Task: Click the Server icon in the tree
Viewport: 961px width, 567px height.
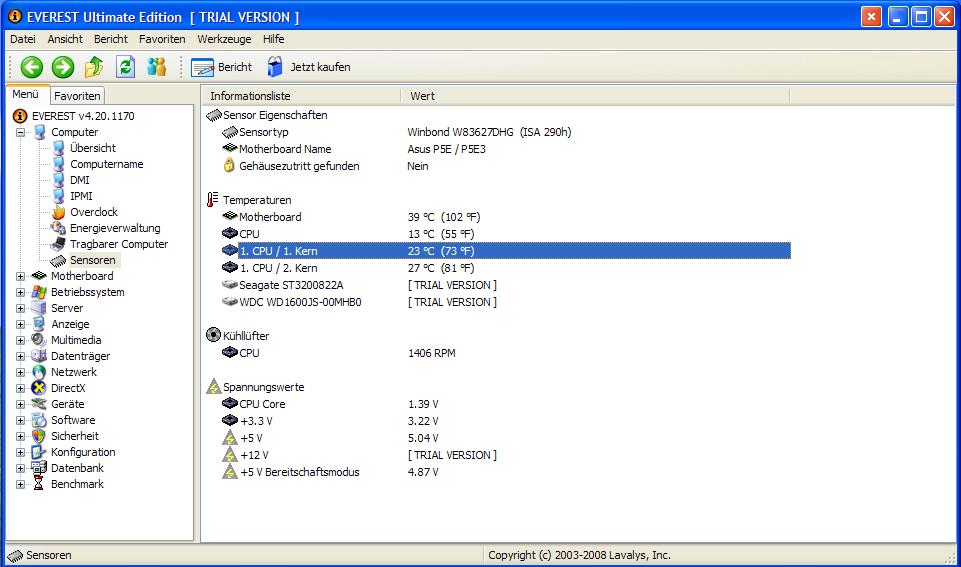Action: 39,308
